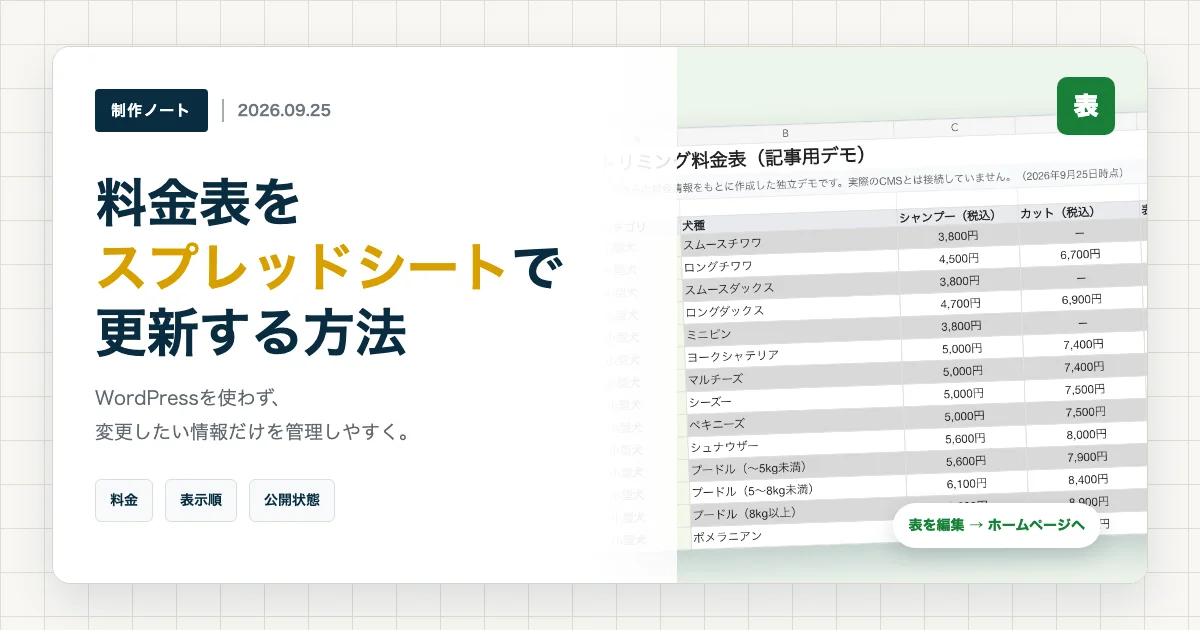Select the シュナウザー cell
This screenshot has height=630, width=1200.
click(x=799, y=444)
